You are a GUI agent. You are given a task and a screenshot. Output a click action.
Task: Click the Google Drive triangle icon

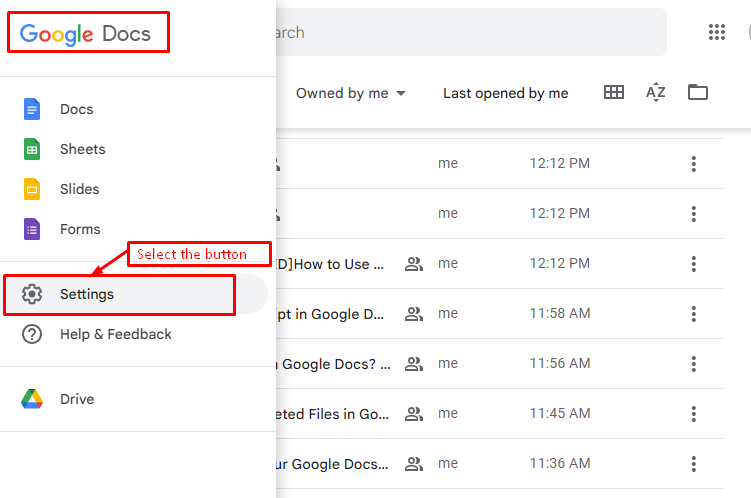(x=32, y=399)
